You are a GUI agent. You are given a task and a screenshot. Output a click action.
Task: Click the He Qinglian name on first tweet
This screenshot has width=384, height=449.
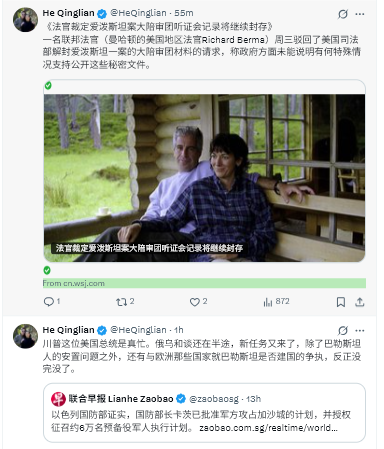pos(68,13)
